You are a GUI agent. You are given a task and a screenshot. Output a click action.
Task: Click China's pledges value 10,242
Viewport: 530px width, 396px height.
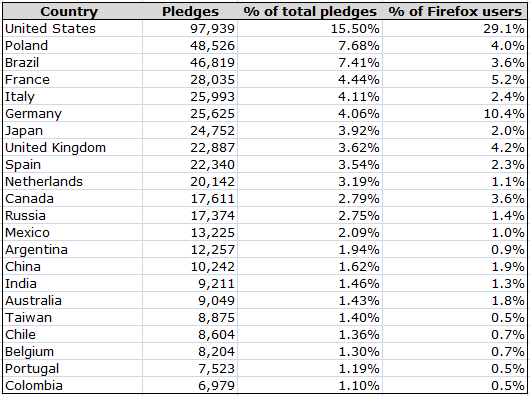[x=190, y=266]
